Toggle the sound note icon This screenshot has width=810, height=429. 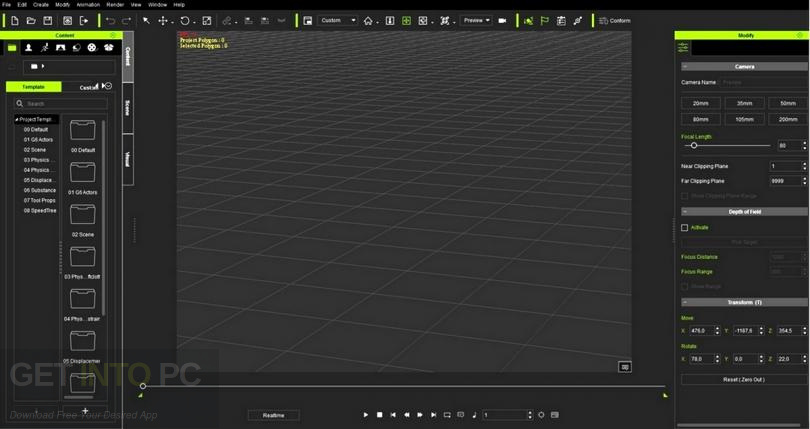tap(474, 415)
